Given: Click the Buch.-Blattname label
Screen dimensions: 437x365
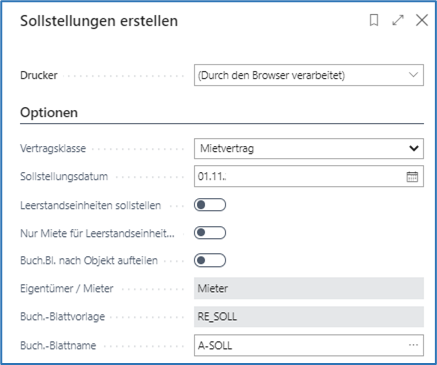Looking at the screenshot, I should (58, 345).
